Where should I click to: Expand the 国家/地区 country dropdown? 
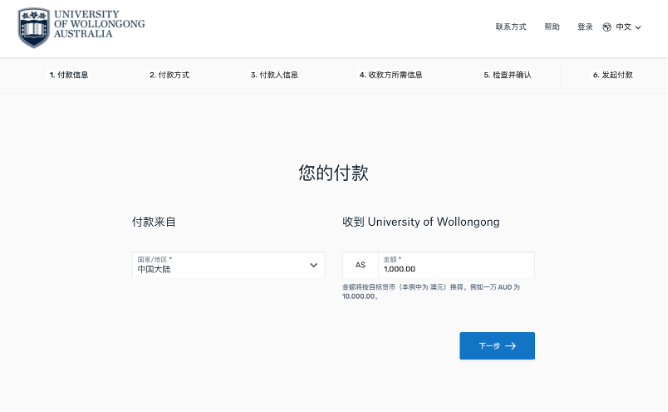[228, 265]
